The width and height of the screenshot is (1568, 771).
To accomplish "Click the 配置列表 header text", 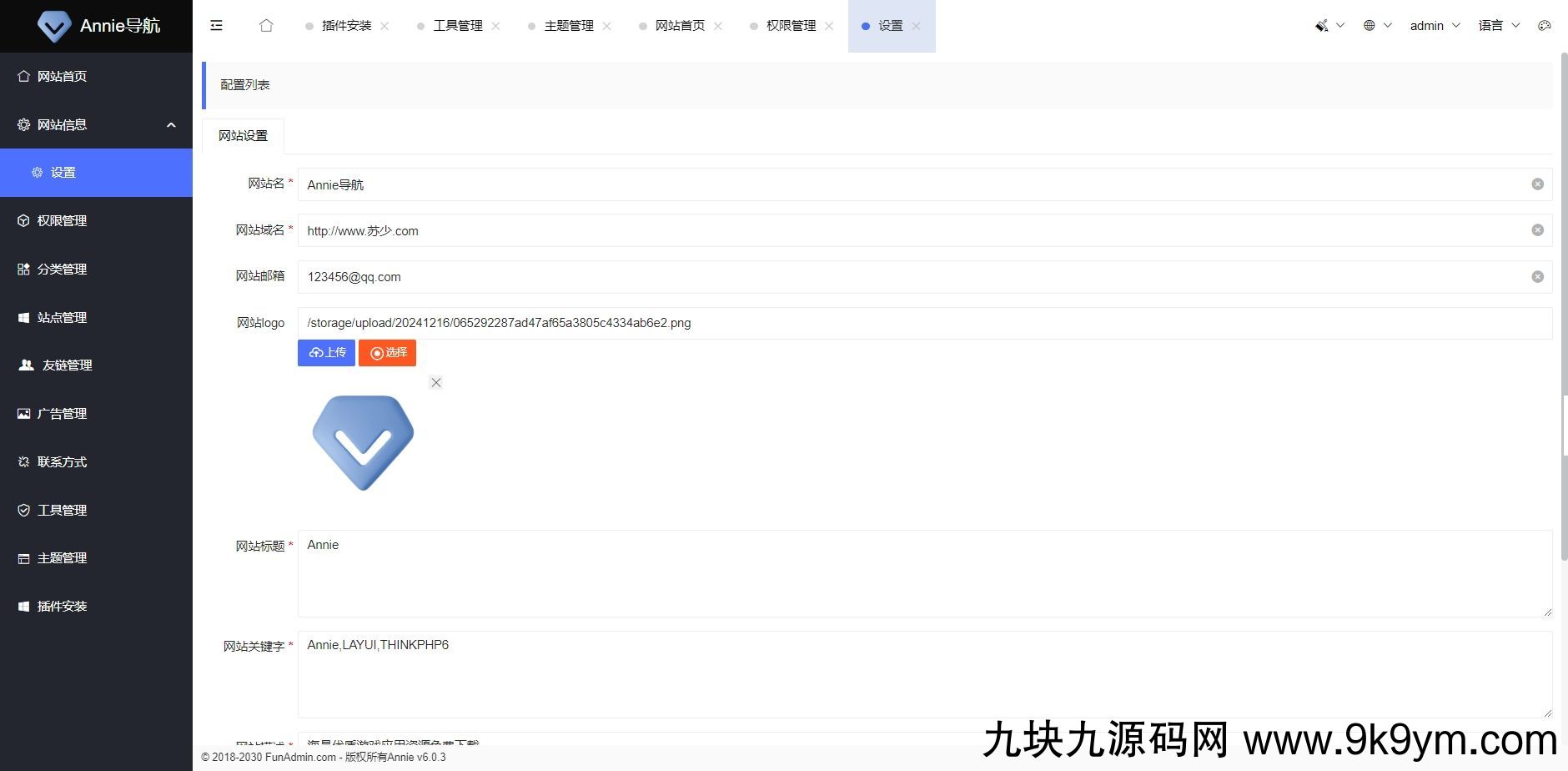I will (244, 85).
